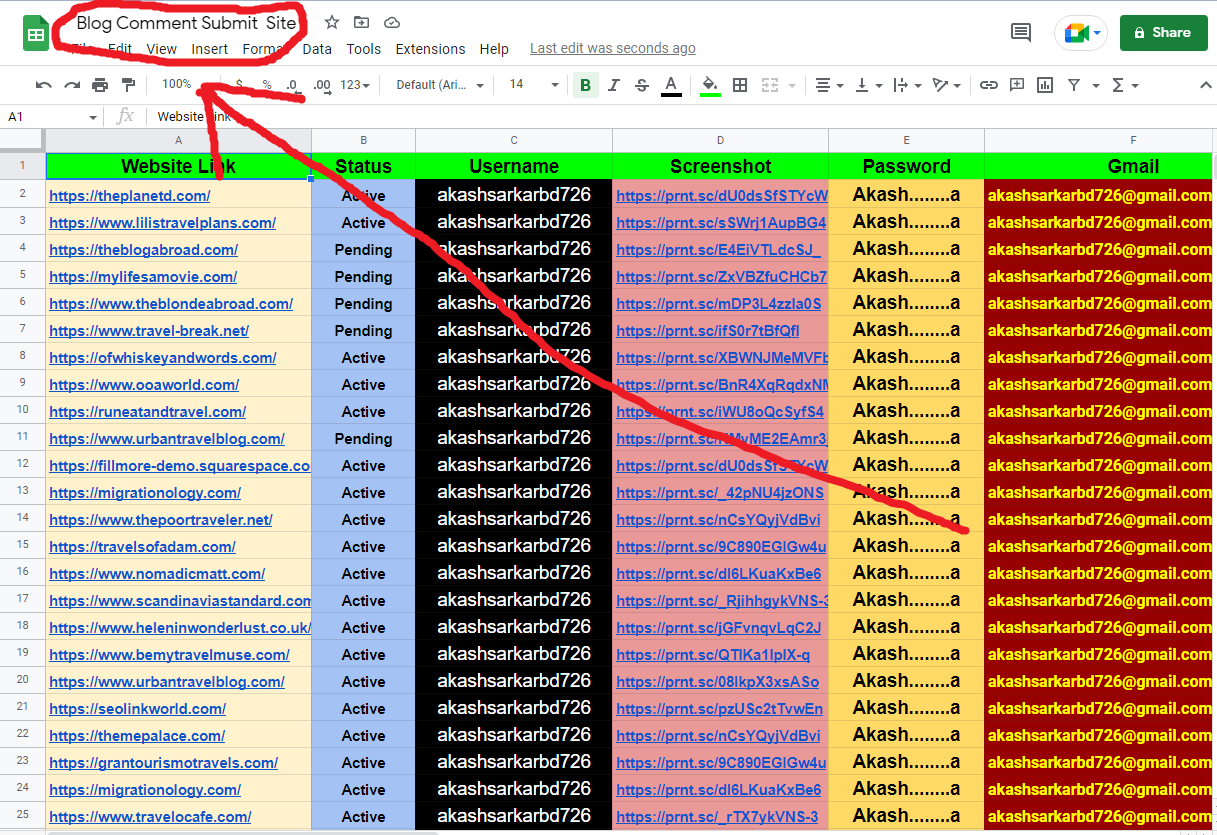The image size is (1217, 835).
Task: Toggle italic formatting
Action: click(612, 85)
